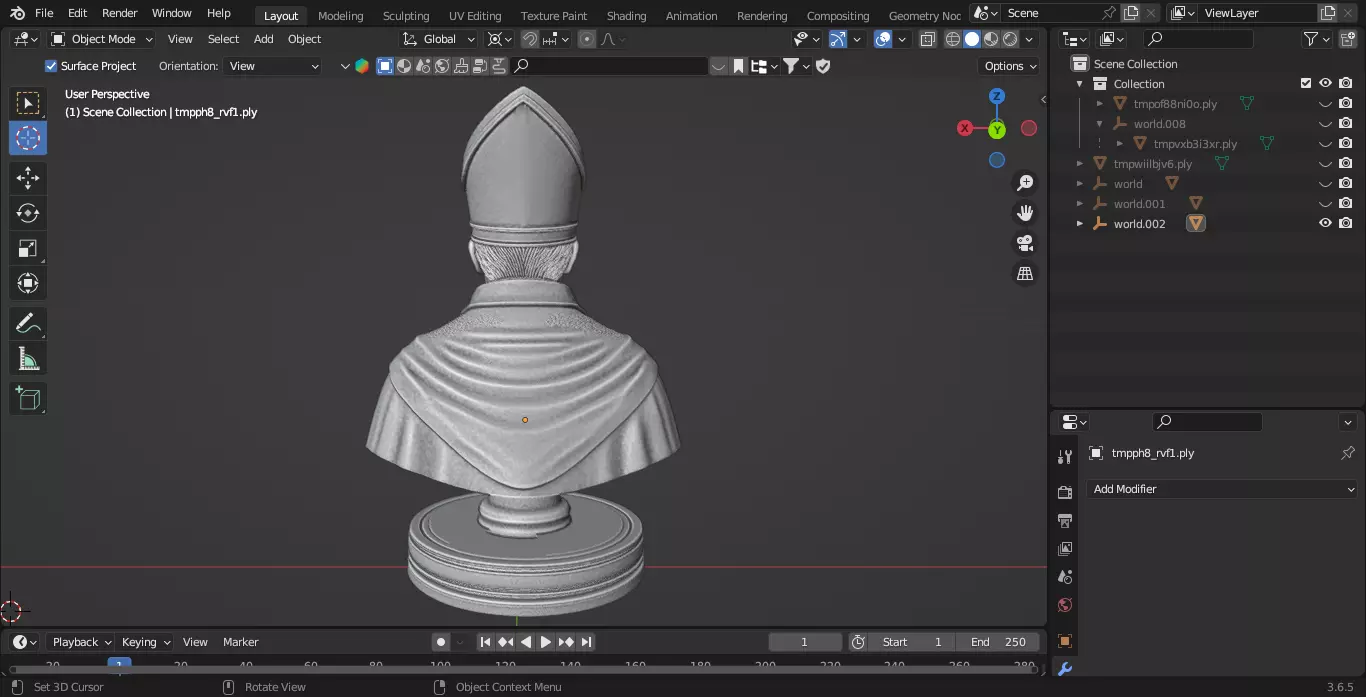Select the Add Cube tool
This screenshot has height=697, width=1366.
pyautogui.click(x=28, y=399)
